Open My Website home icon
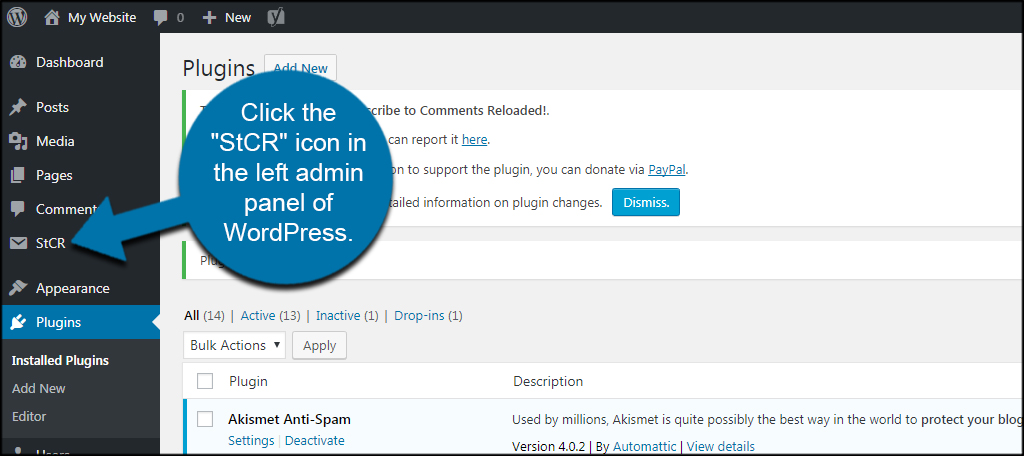1024x456 pixels. [x=52, y=18]
